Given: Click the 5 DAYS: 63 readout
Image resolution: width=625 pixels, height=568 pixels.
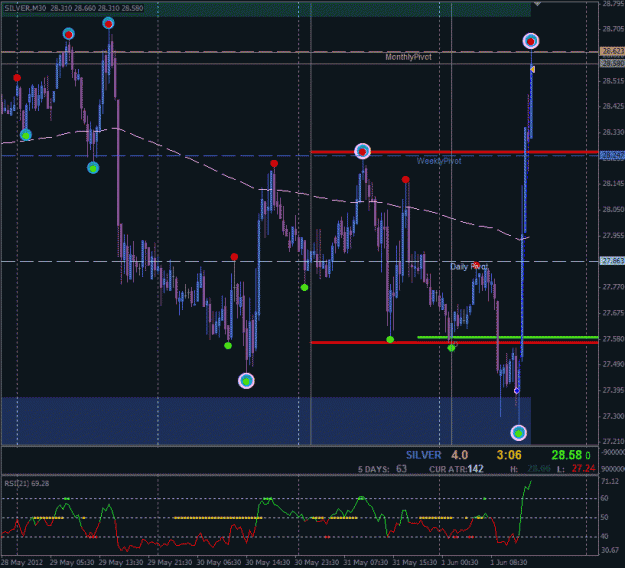Looking at the screenshot, I should 382,469.
